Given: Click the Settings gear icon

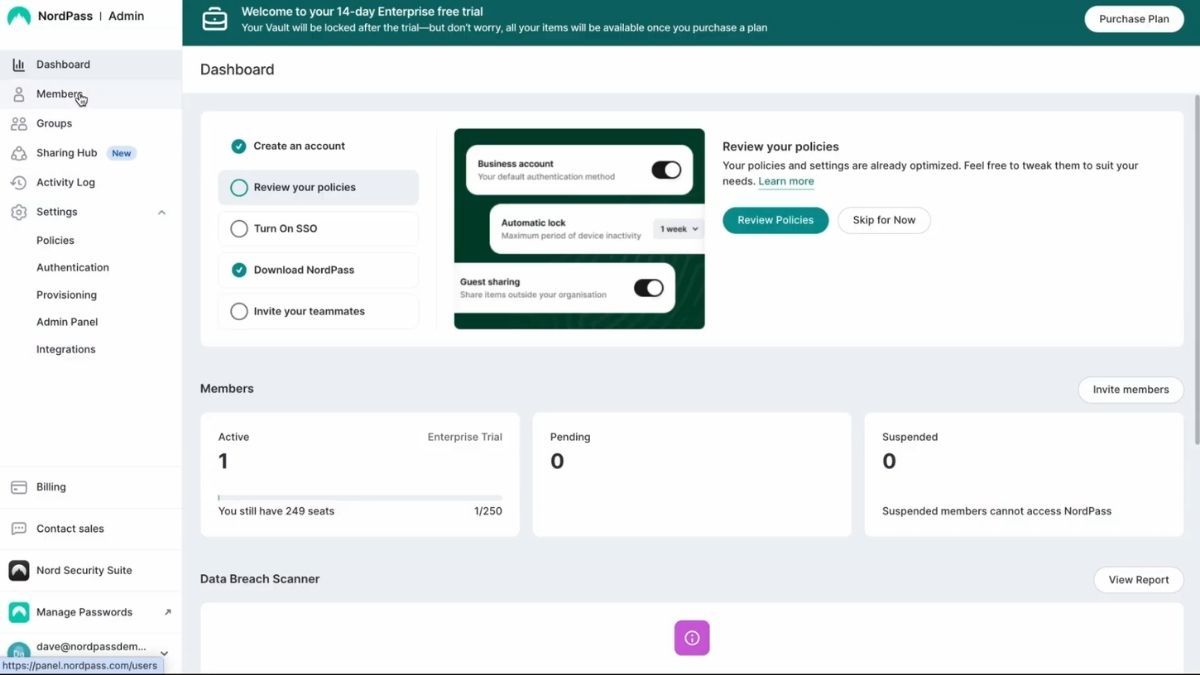Looking at the screenshot, I should point(18,212).
